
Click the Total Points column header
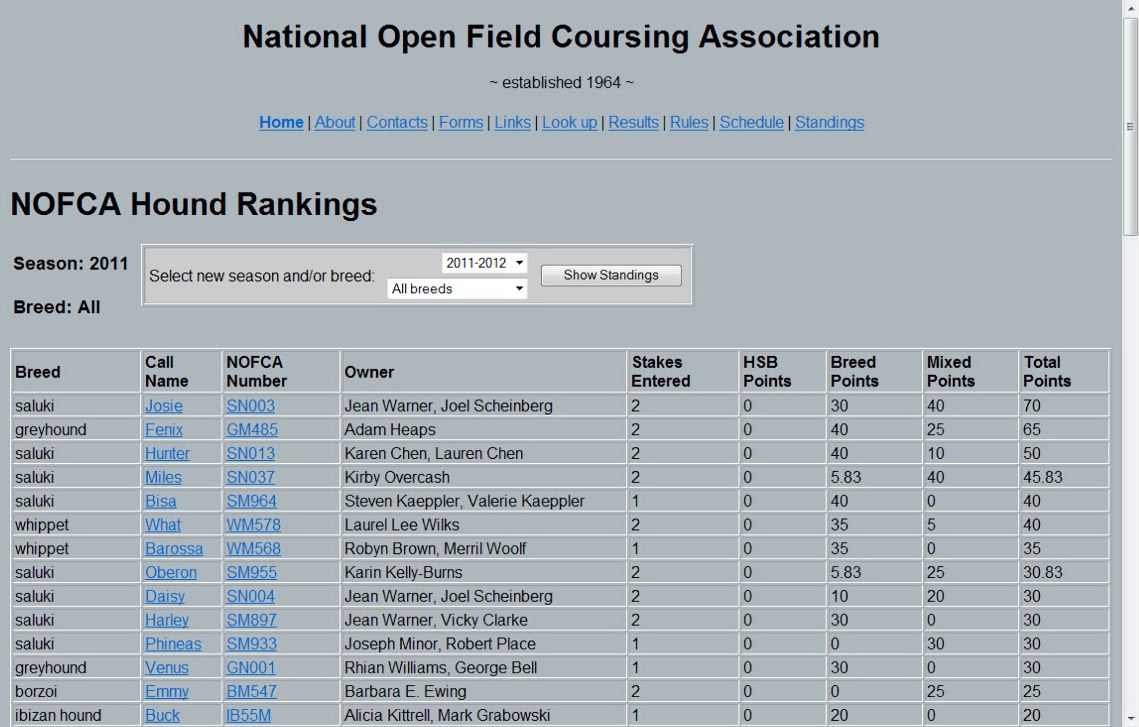[x=1064, y=372]
